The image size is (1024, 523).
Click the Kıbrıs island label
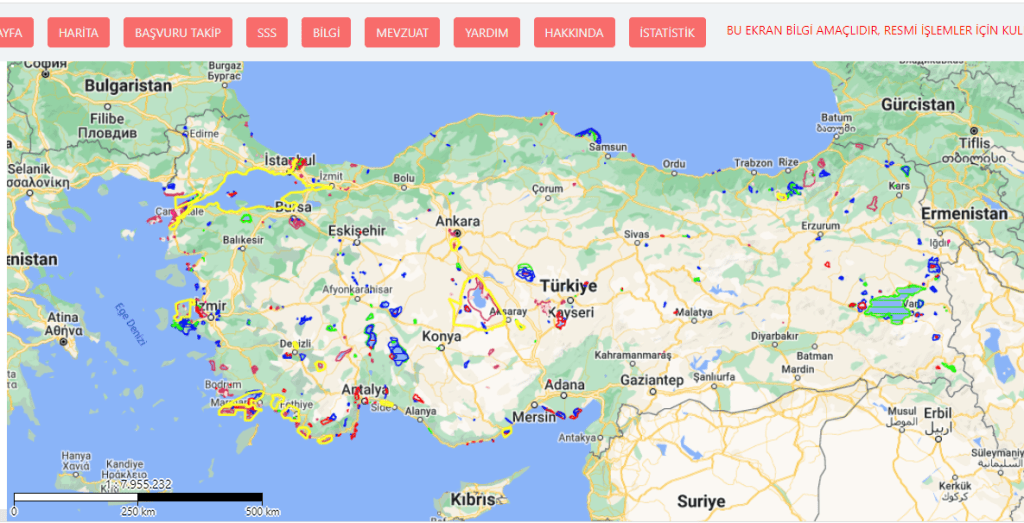473,499
